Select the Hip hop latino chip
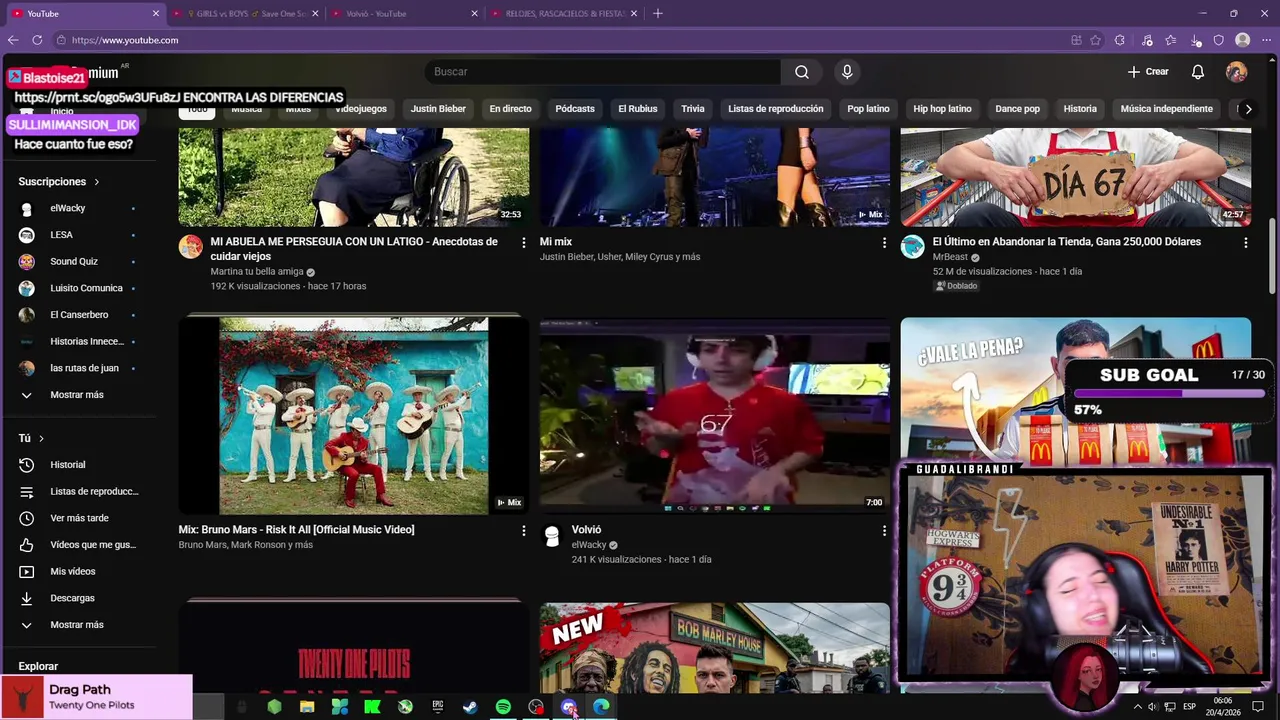Image resolution: width=1280 pixels, height=720 pixels. tap(942, 109)
